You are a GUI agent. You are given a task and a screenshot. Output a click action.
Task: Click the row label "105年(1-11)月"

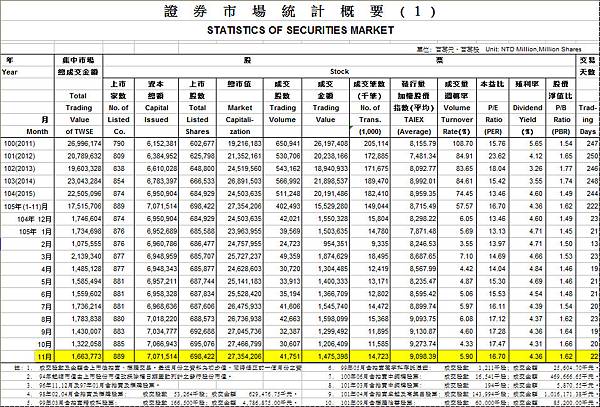[26, 206]
